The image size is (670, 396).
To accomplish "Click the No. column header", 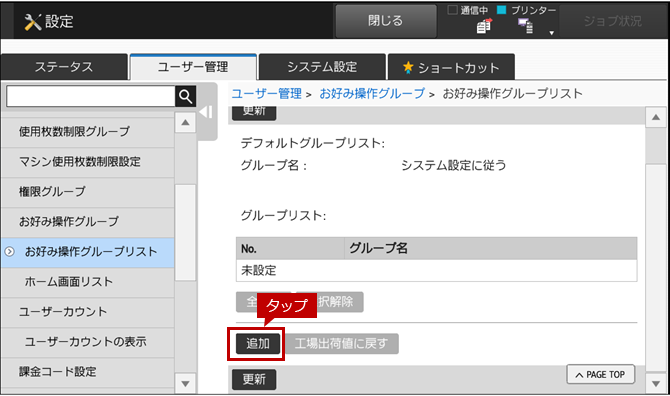I will click(x=290, y=248).
